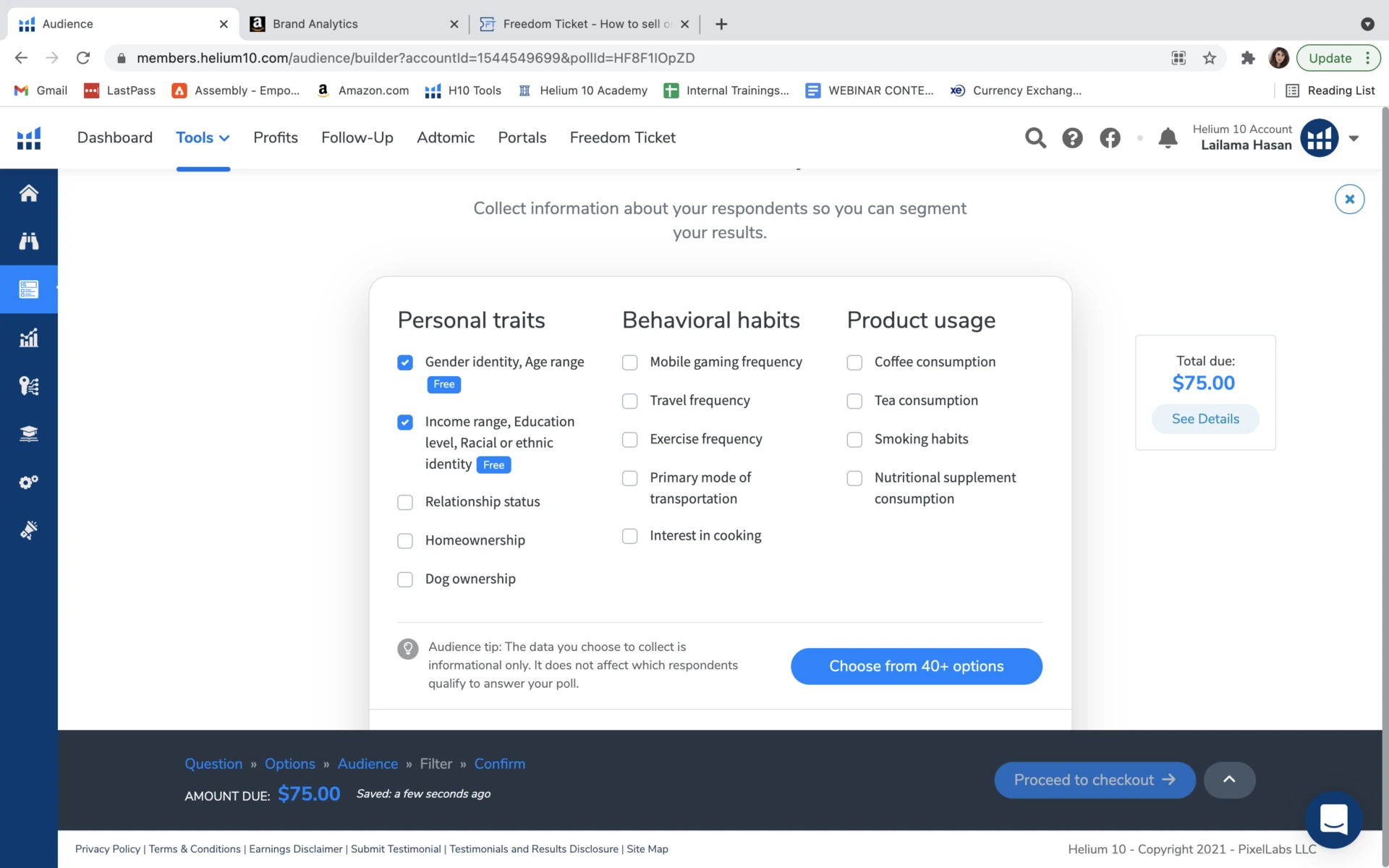Open the account dropdown arrow near avatar
Image resolution: width=1389 pixels, height=868 pixels.
1354,138
